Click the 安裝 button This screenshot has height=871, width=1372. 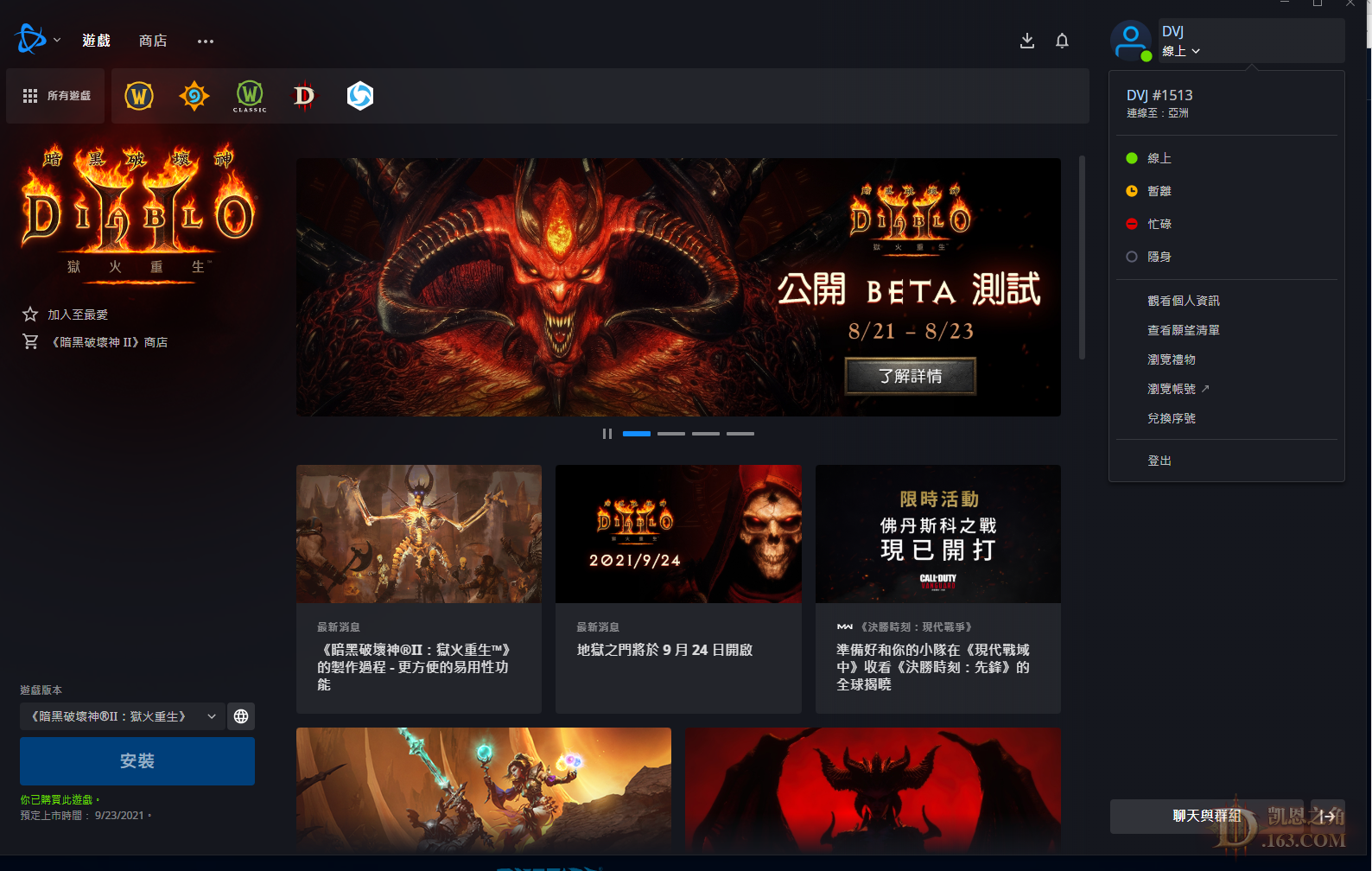tap(137, 761)
